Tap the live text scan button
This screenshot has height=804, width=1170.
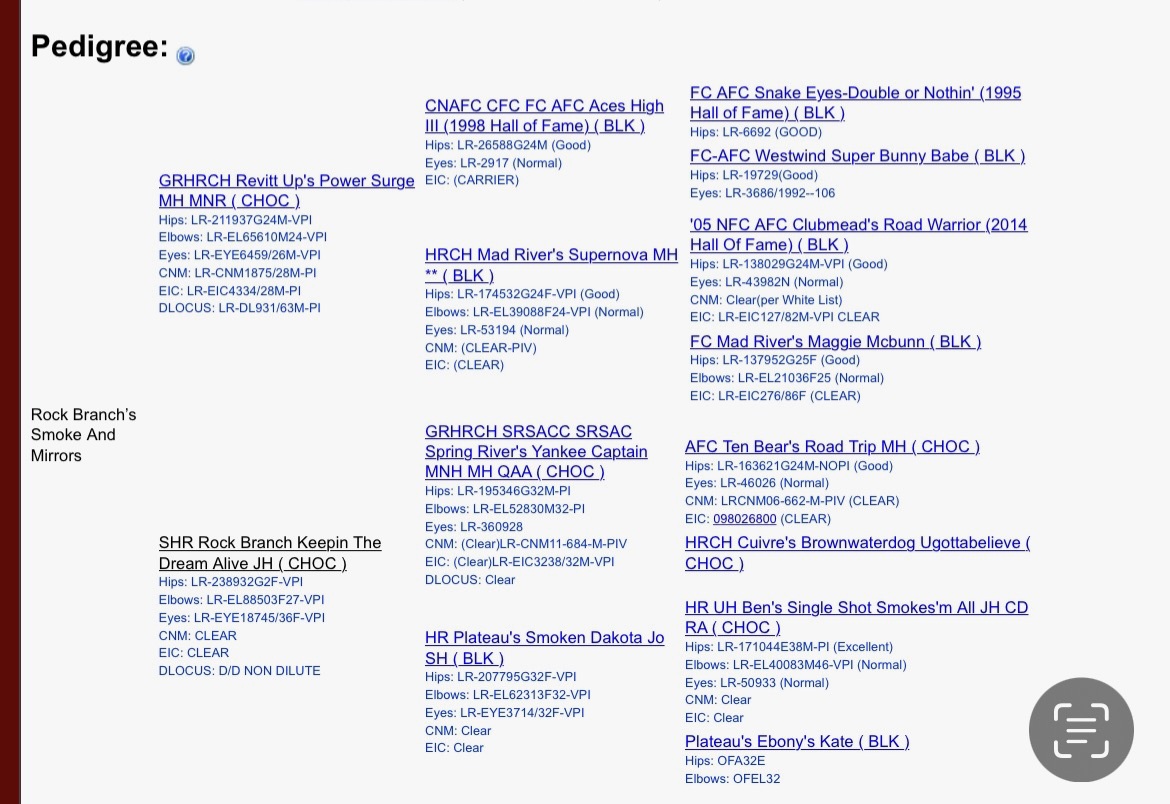click(1081, 729)
